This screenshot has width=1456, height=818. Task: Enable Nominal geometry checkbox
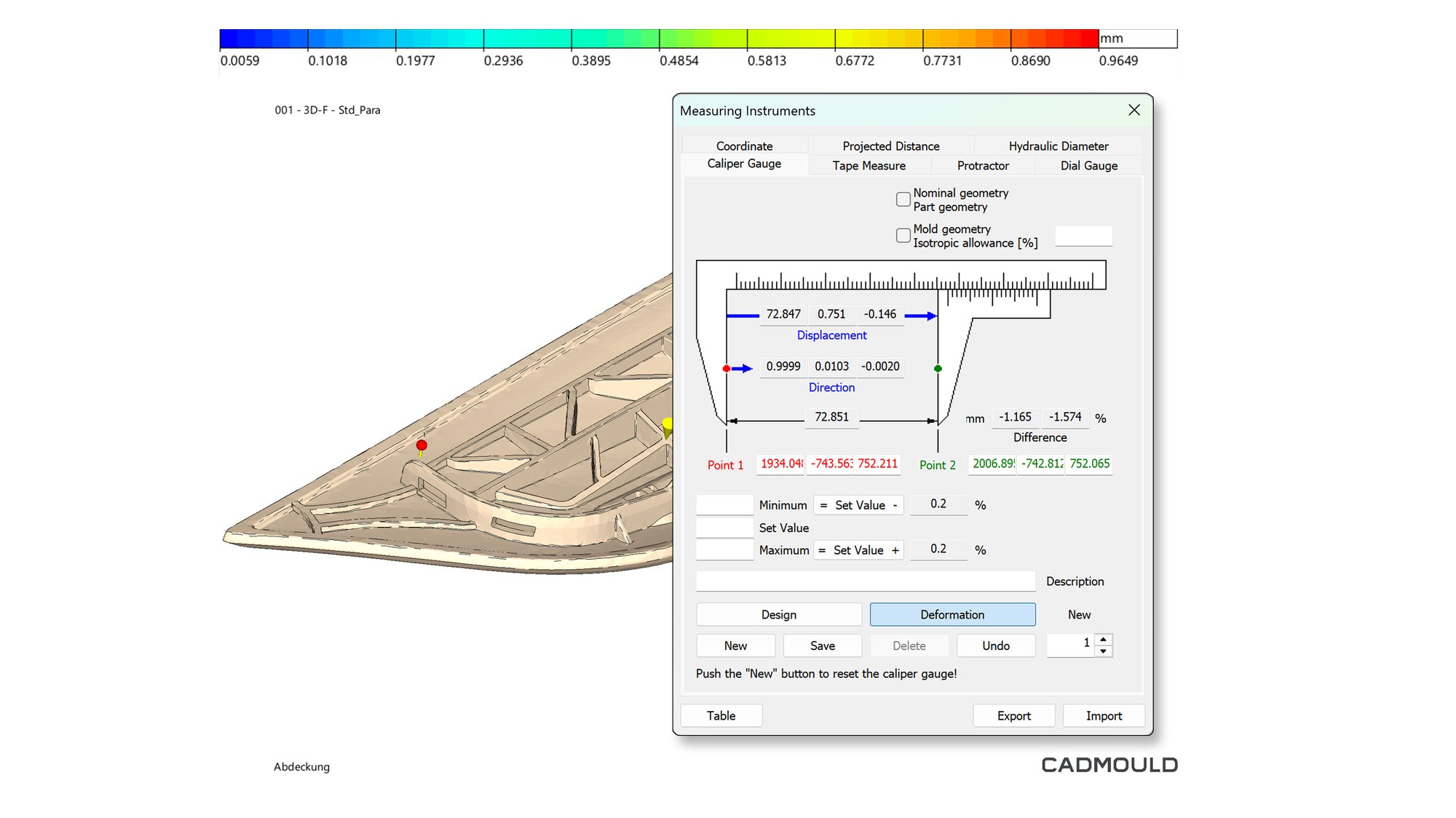click(903, 199)
